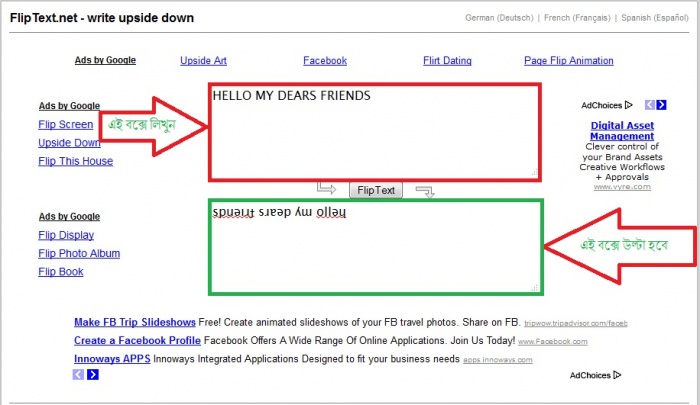Click Ads by Google above Flip Display

pyautogui.click(x=69, y=217)
